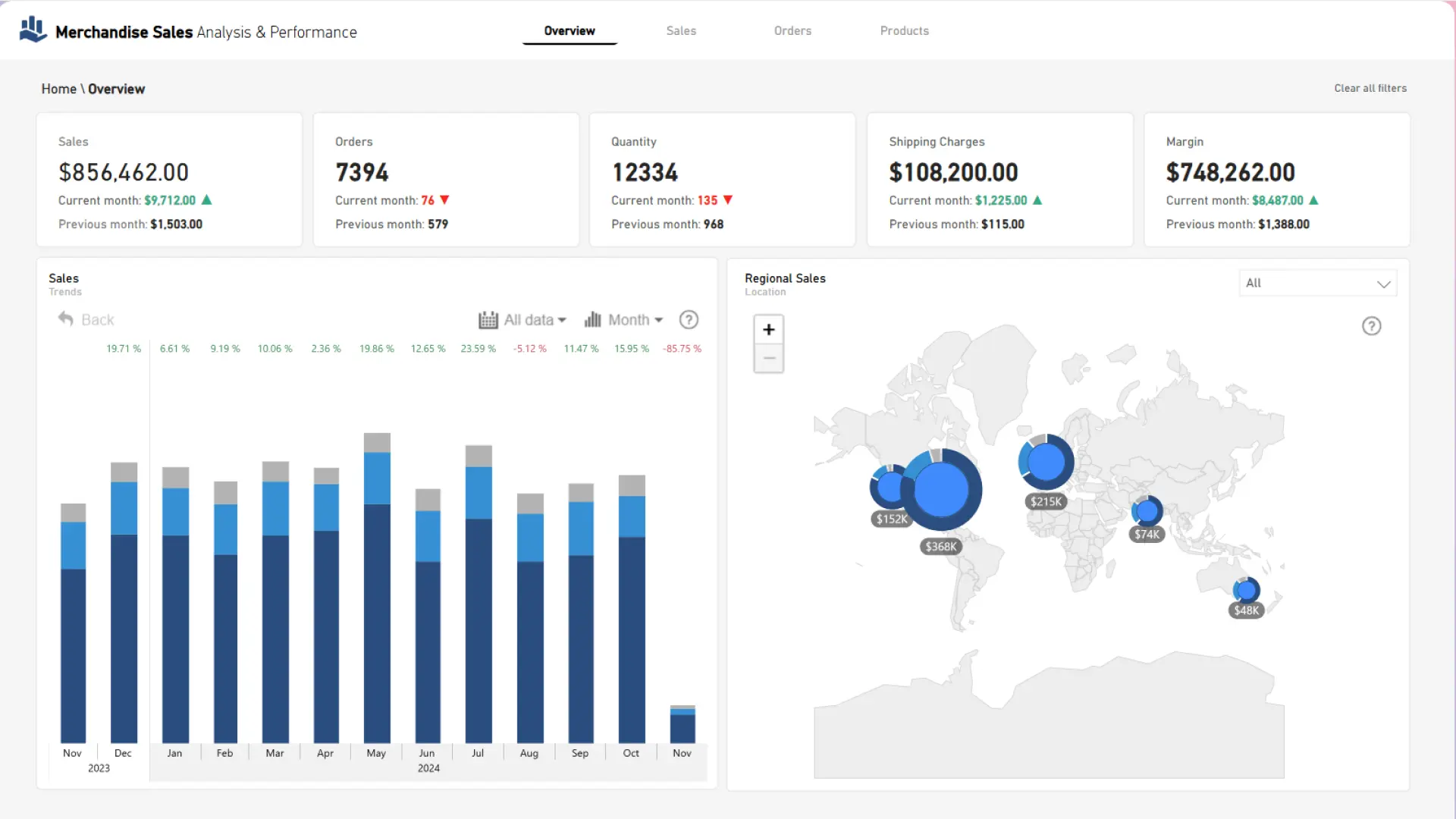Click the calendar icon next to All data
1456x819 pixels.
[488, 320]
